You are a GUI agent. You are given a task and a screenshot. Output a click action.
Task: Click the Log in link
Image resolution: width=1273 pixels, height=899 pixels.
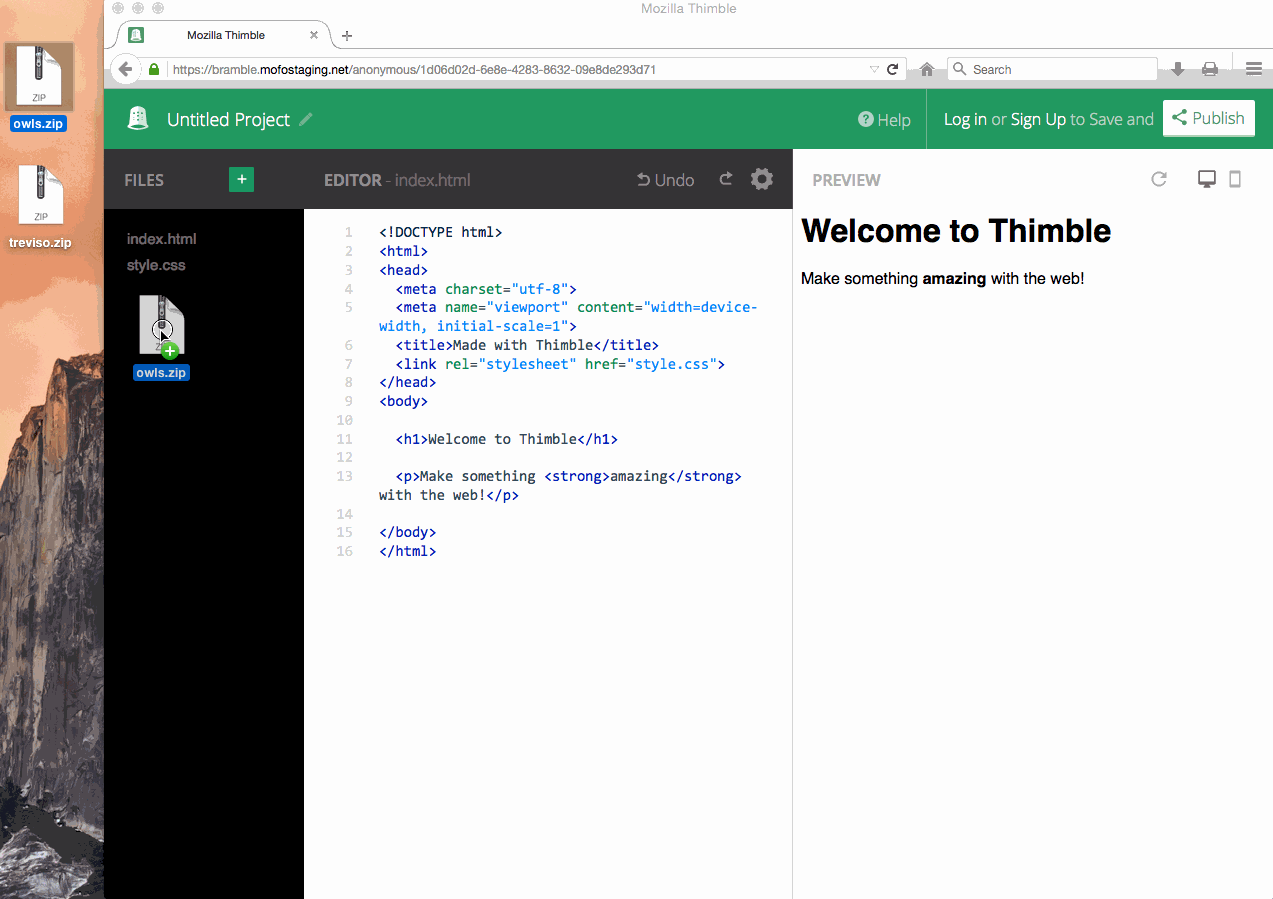tap(965, 119)
